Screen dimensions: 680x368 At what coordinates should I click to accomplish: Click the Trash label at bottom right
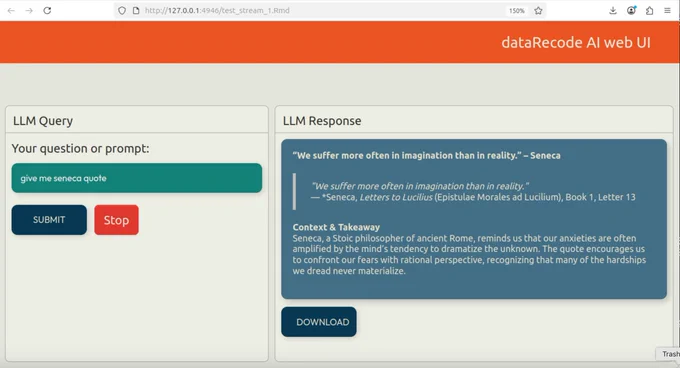[670, 354]
